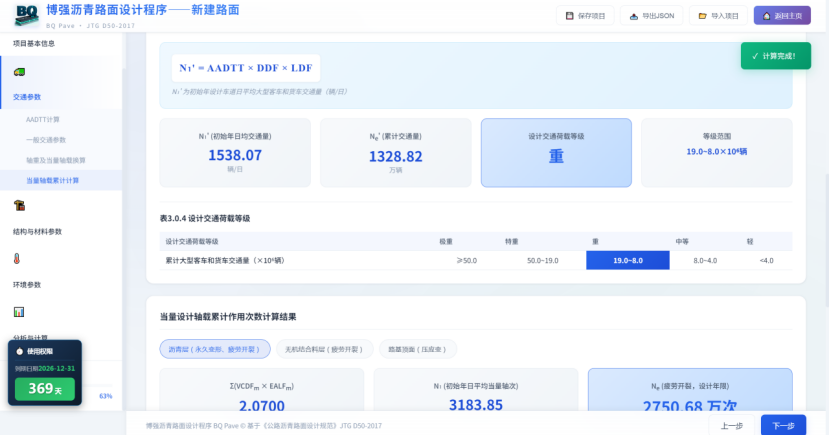Click the thermometer icon above 环境参数
Viewport: 830px width, 435px height.
(17, 259)
